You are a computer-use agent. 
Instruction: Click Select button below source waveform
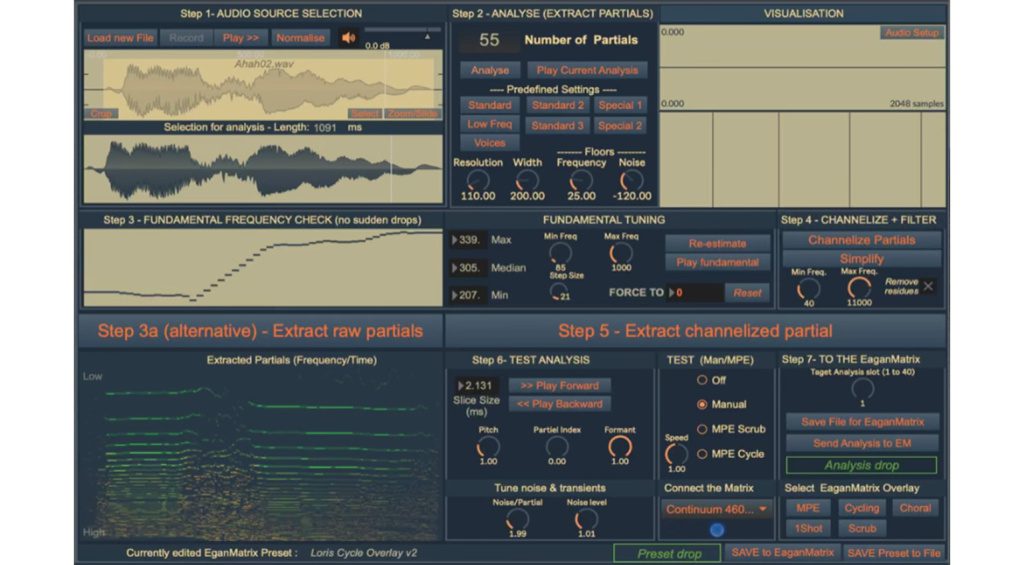click(364, 114)
